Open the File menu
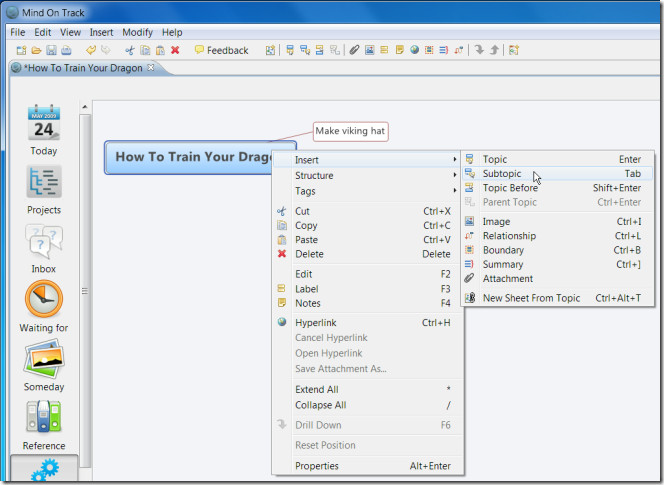Screen dimensions: 664x485 tap(18, 32)
